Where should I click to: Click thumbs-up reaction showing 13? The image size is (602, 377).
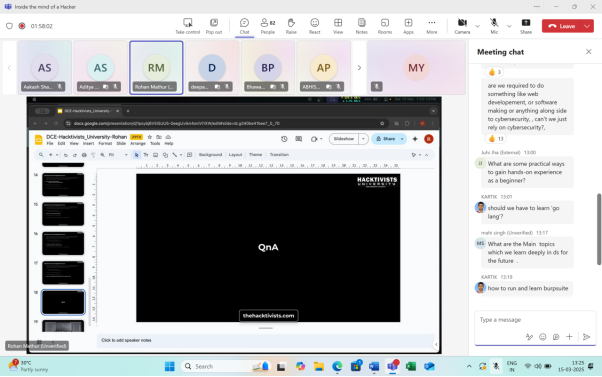click(496, 139)
